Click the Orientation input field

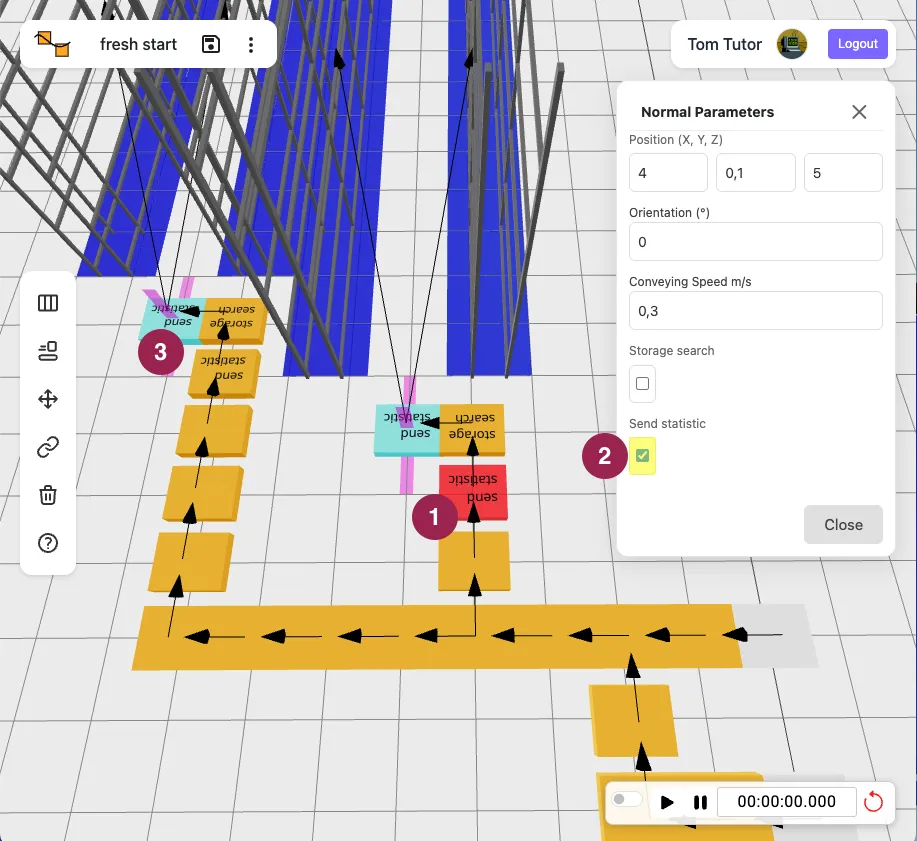[755, 241]
